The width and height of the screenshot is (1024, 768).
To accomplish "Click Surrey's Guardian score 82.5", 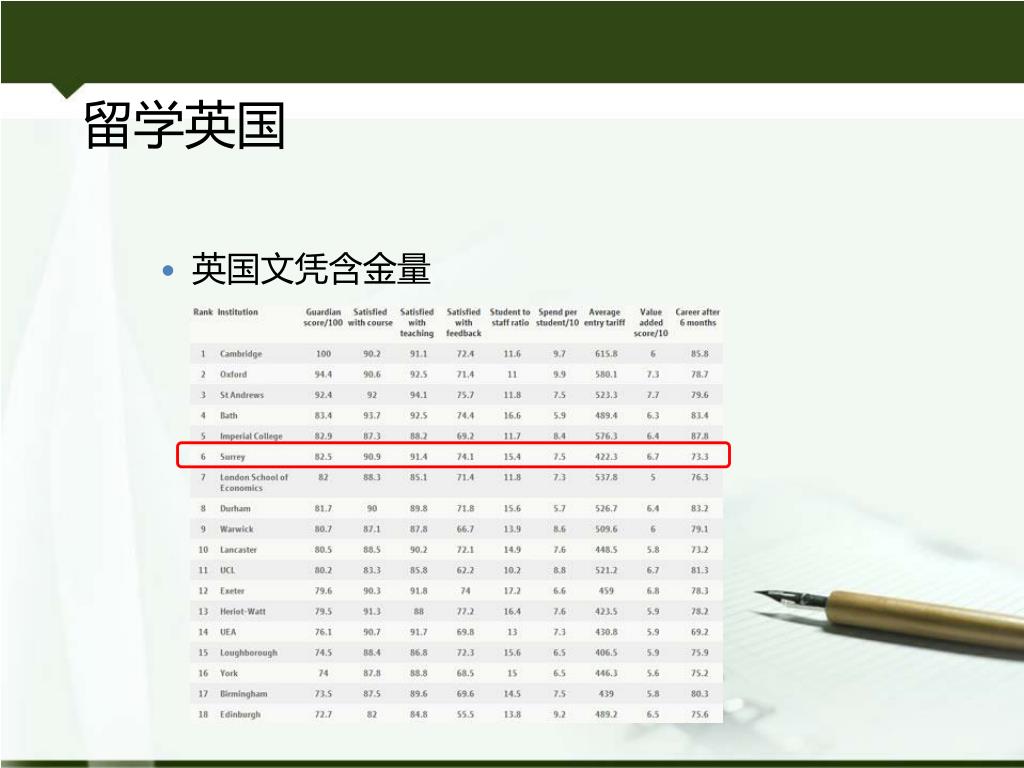I will coord(323,456).
